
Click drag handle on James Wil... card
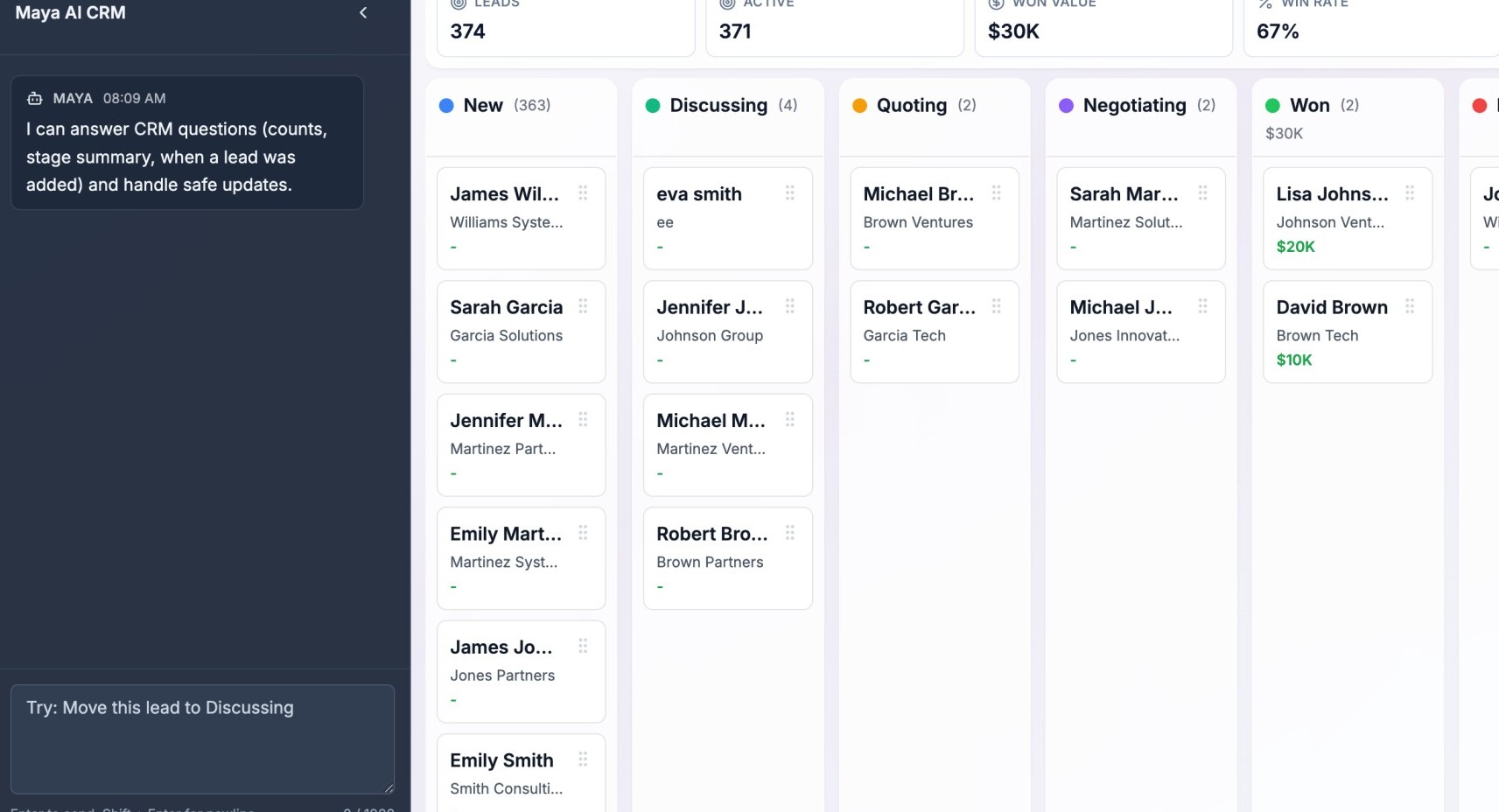click(583, 193)
